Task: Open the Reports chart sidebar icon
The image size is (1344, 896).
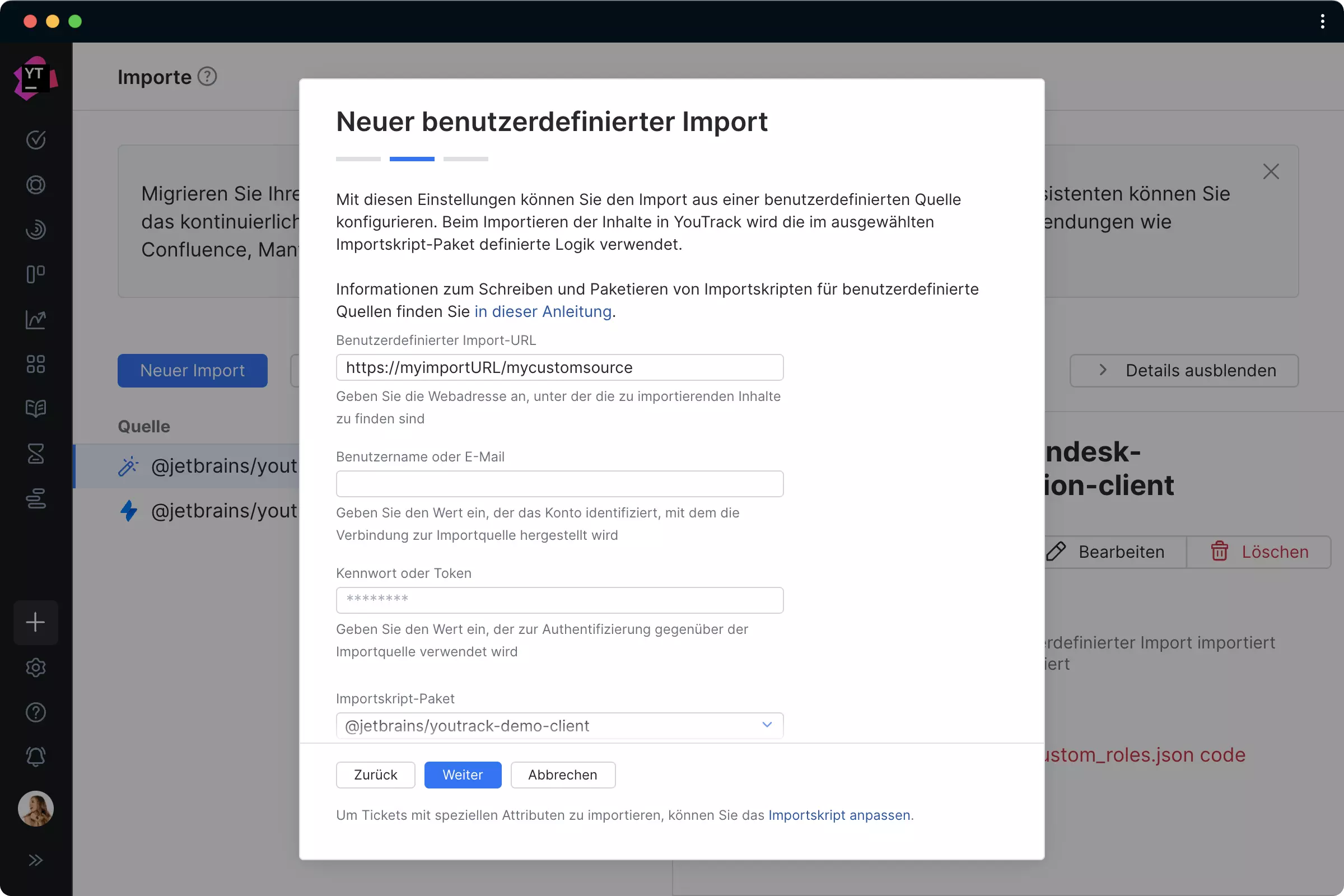Action: (x=35, y=319)
